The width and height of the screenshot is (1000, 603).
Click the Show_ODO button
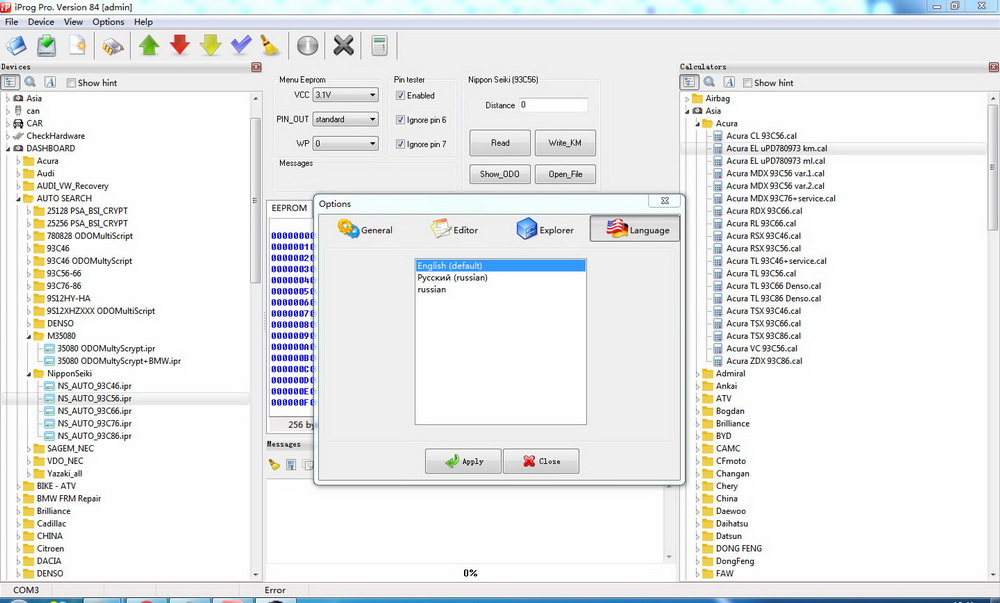[500, 174]
